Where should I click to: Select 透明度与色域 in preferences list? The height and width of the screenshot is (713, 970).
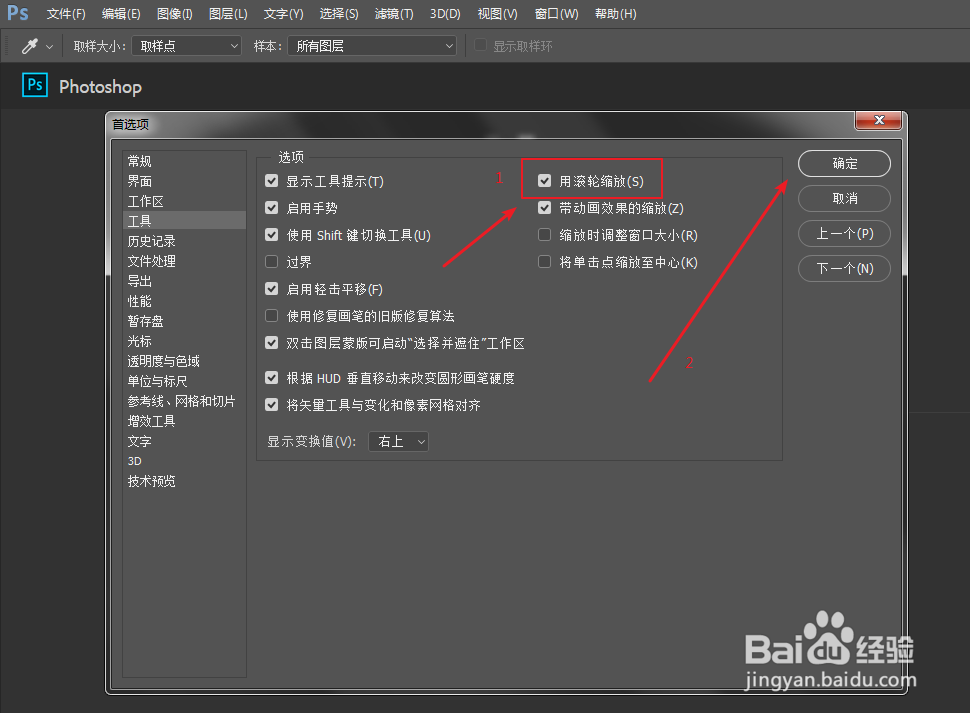pos(184,361)
